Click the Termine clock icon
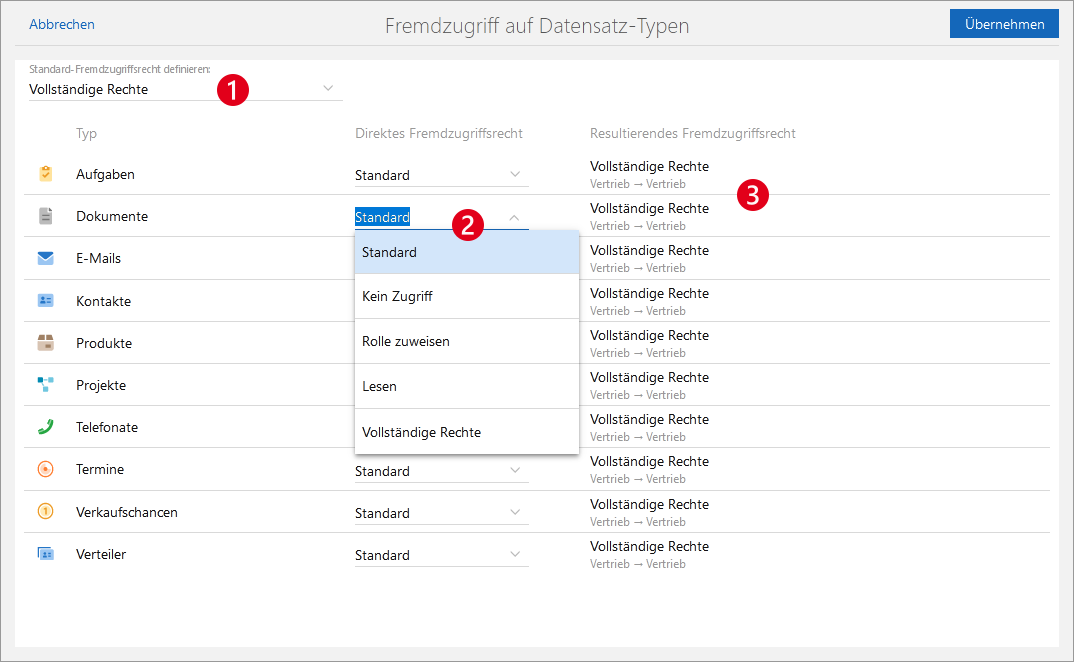 [45, 469]
